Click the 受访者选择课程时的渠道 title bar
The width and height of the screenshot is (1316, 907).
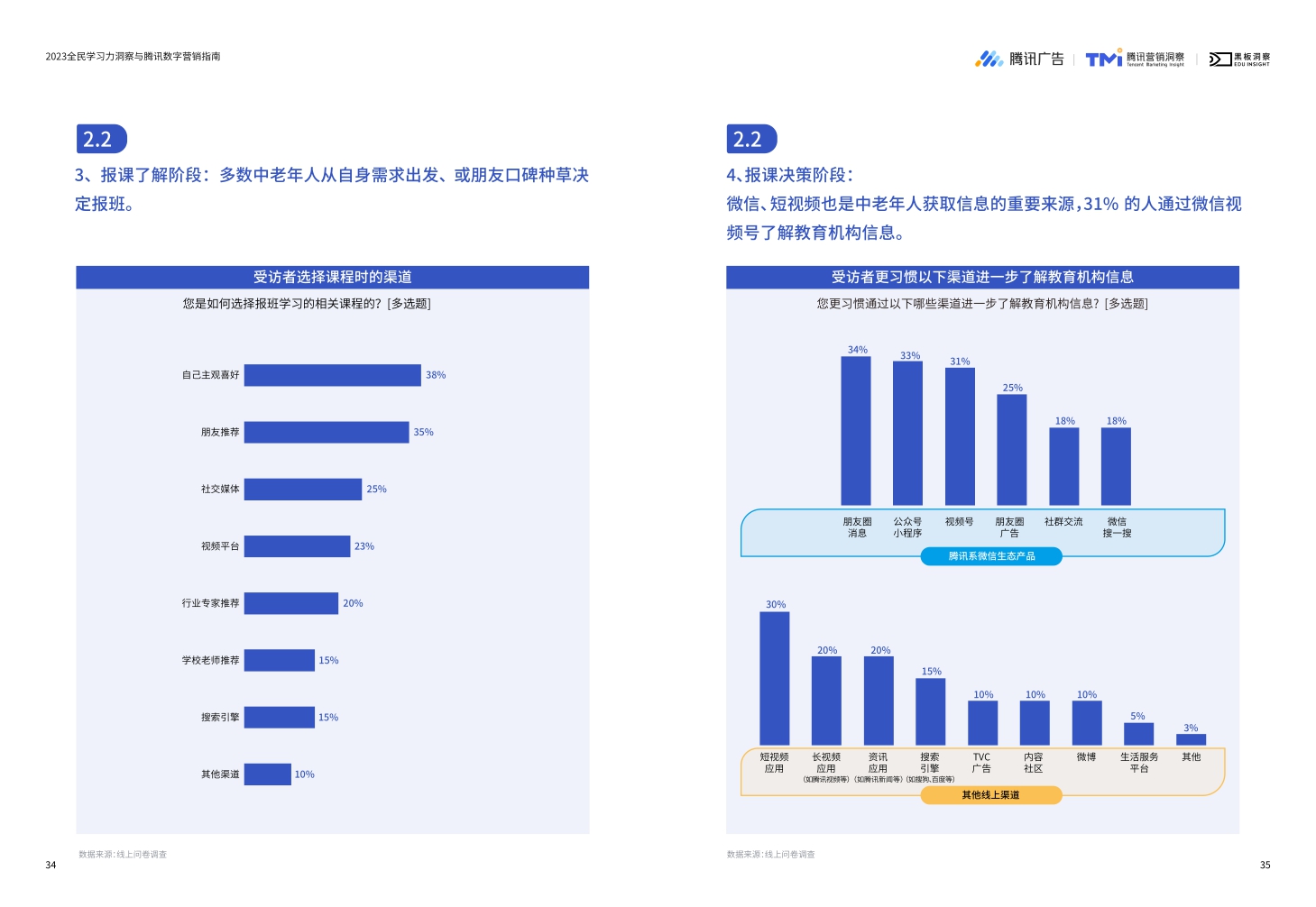click(333, 278)
